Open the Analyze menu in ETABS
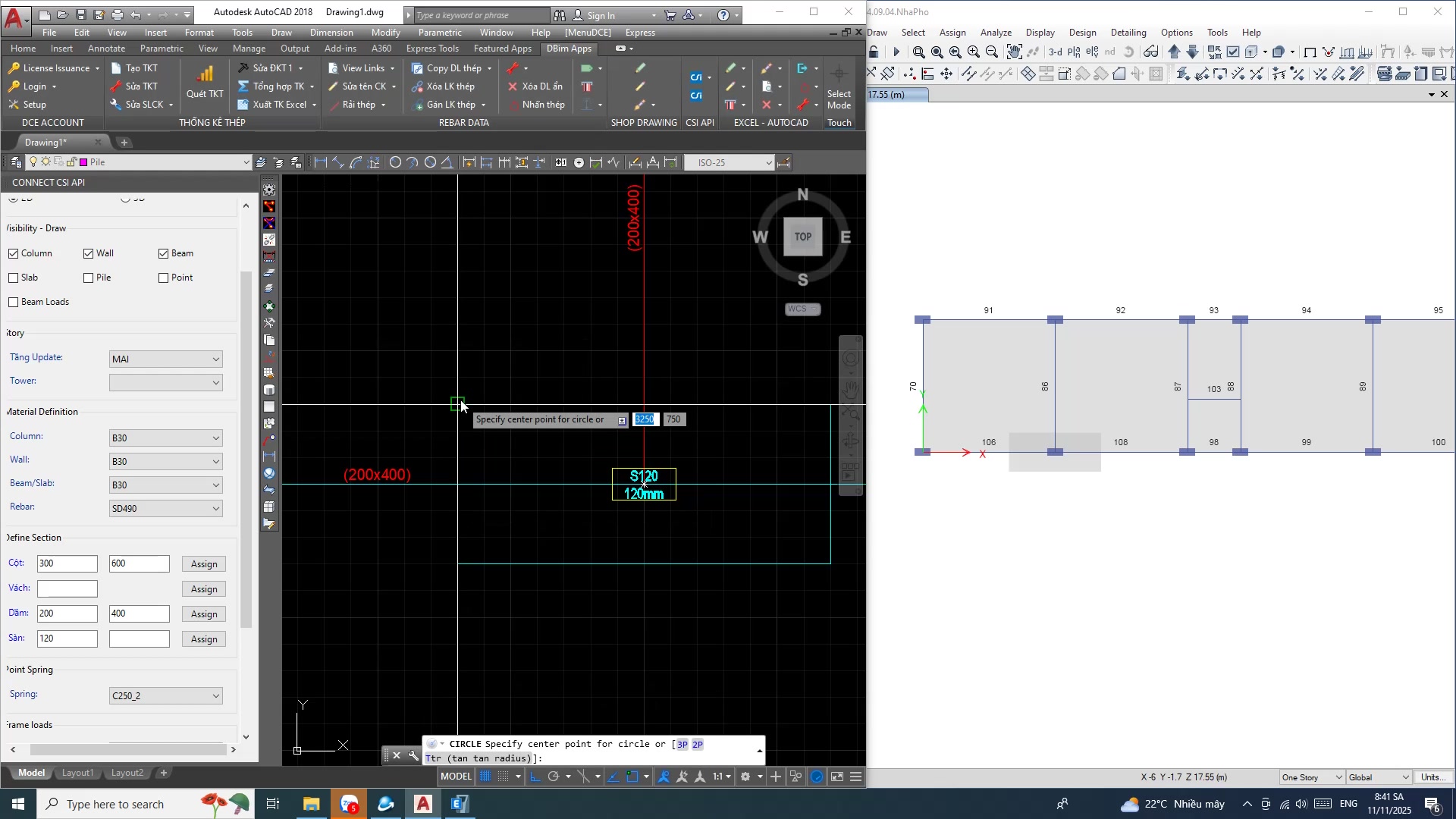Screen dimensions: 1456x819 tap(996, 33)
